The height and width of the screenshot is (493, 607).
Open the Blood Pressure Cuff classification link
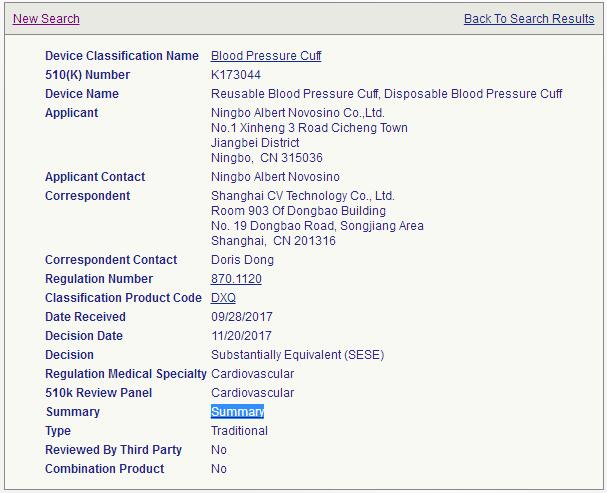point(266,56)
